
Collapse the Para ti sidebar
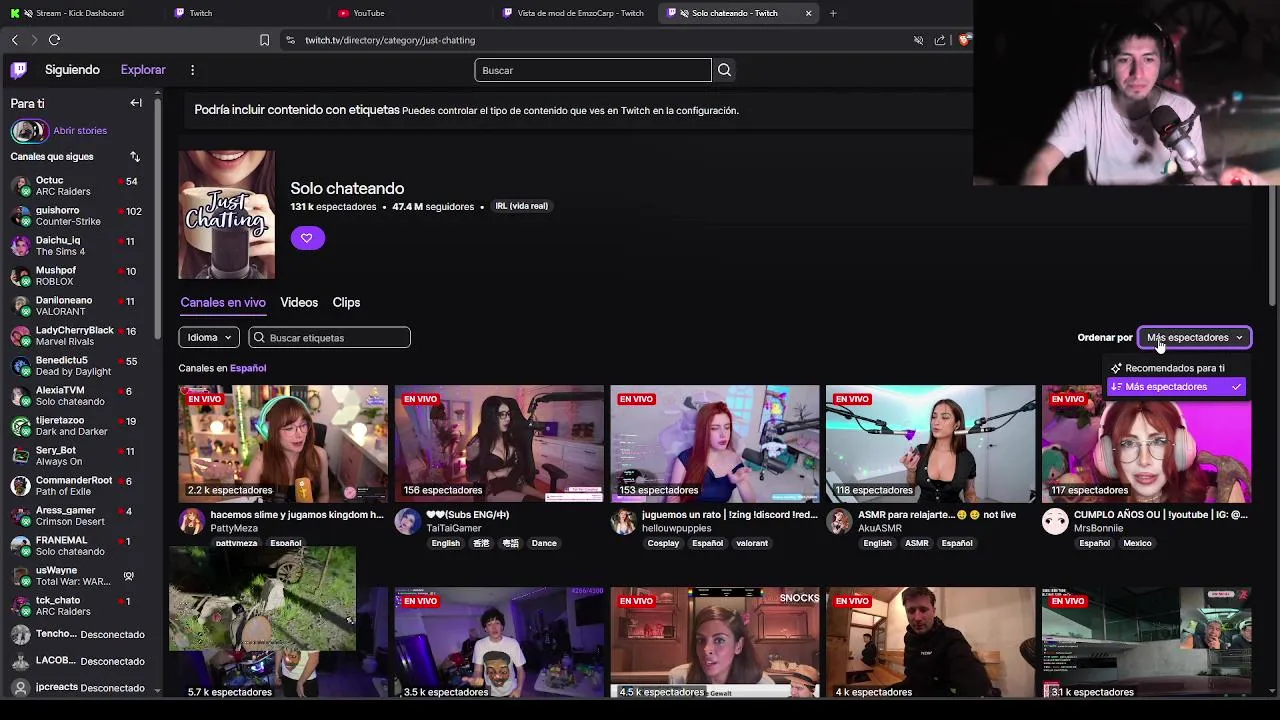point(136,103)
